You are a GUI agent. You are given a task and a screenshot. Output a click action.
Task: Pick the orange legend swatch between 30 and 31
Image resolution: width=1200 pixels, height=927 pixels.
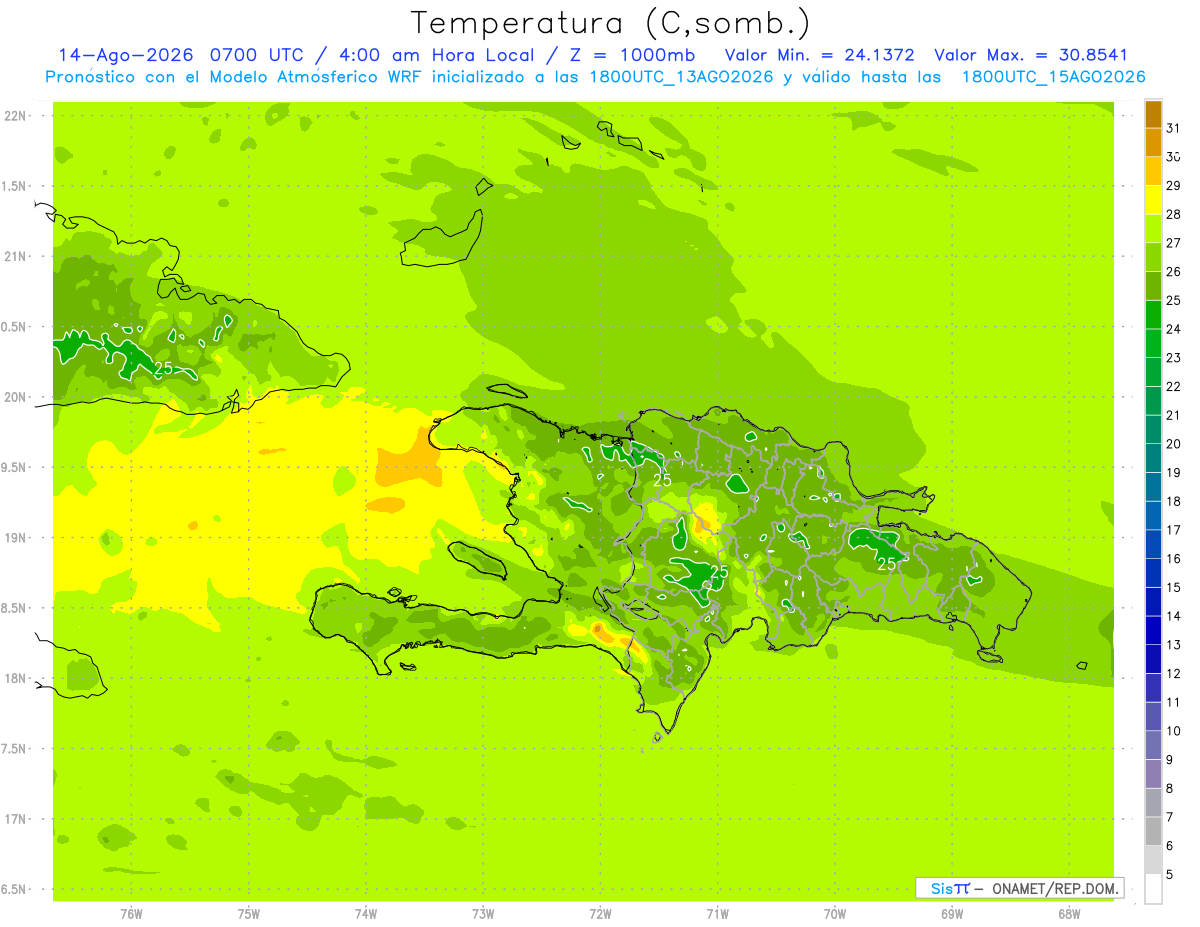1153,142
